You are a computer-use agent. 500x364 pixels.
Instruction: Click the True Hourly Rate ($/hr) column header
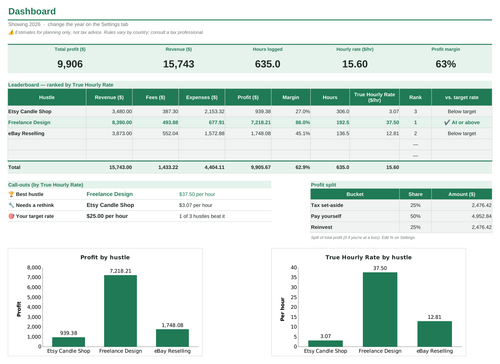click(375, 97)
